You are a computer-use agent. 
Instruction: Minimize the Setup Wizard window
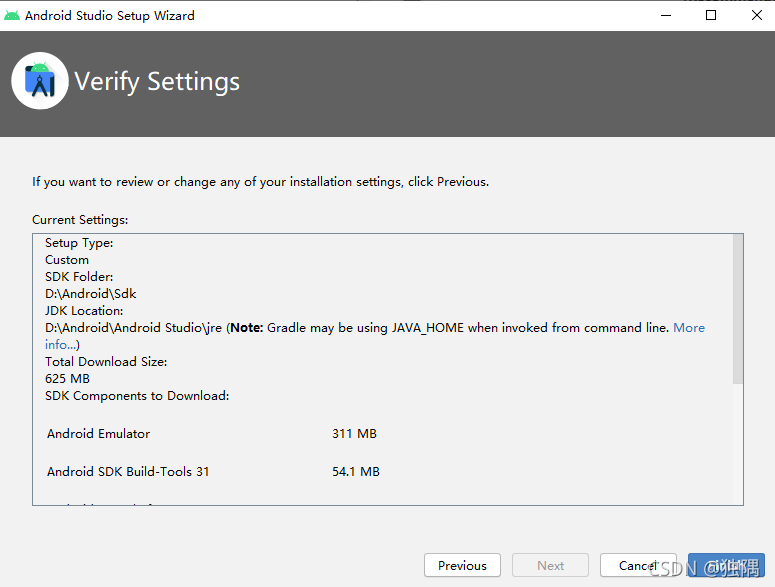(x=666, y=15)
